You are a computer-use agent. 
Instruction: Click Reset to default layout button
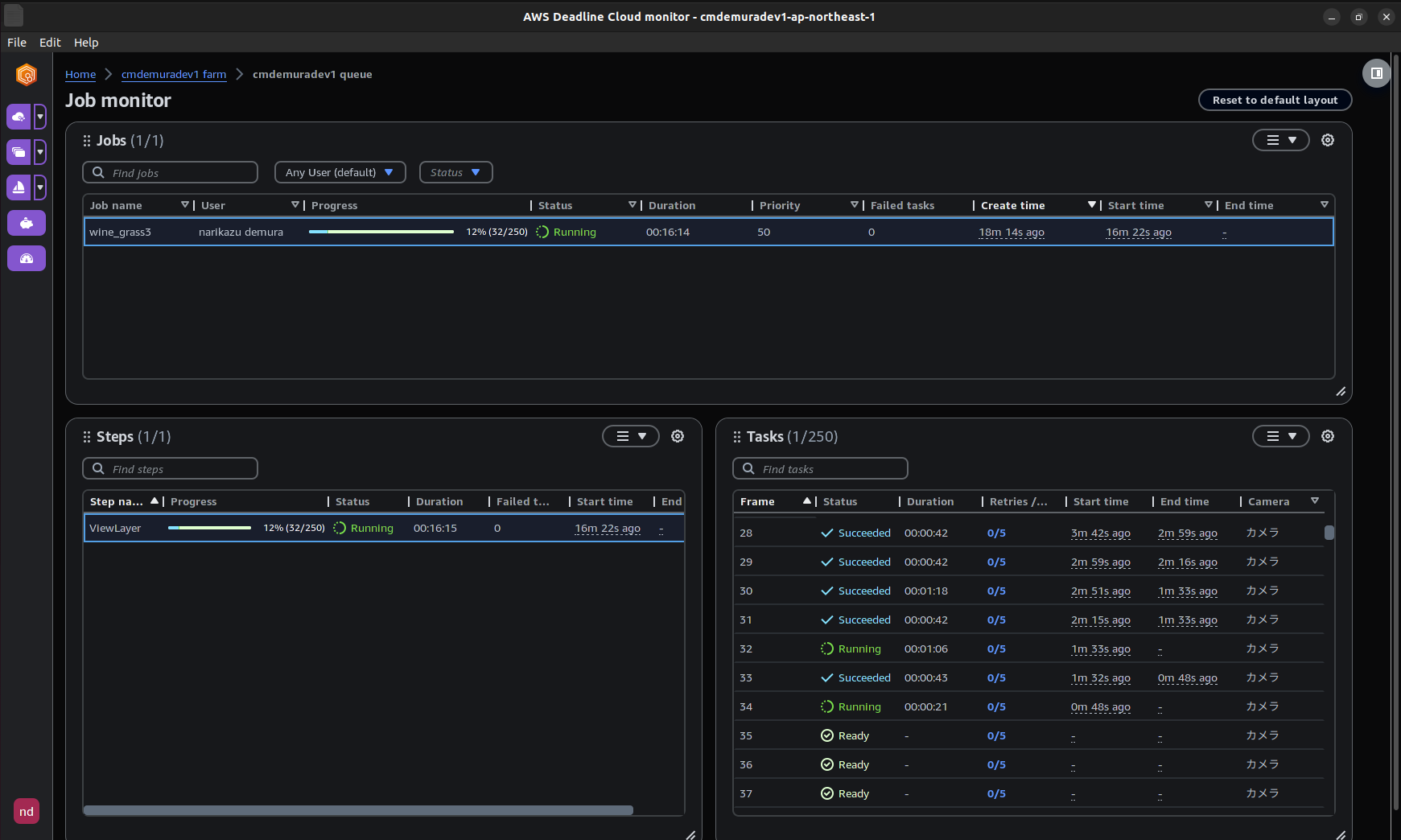(x=1275, y=100)
